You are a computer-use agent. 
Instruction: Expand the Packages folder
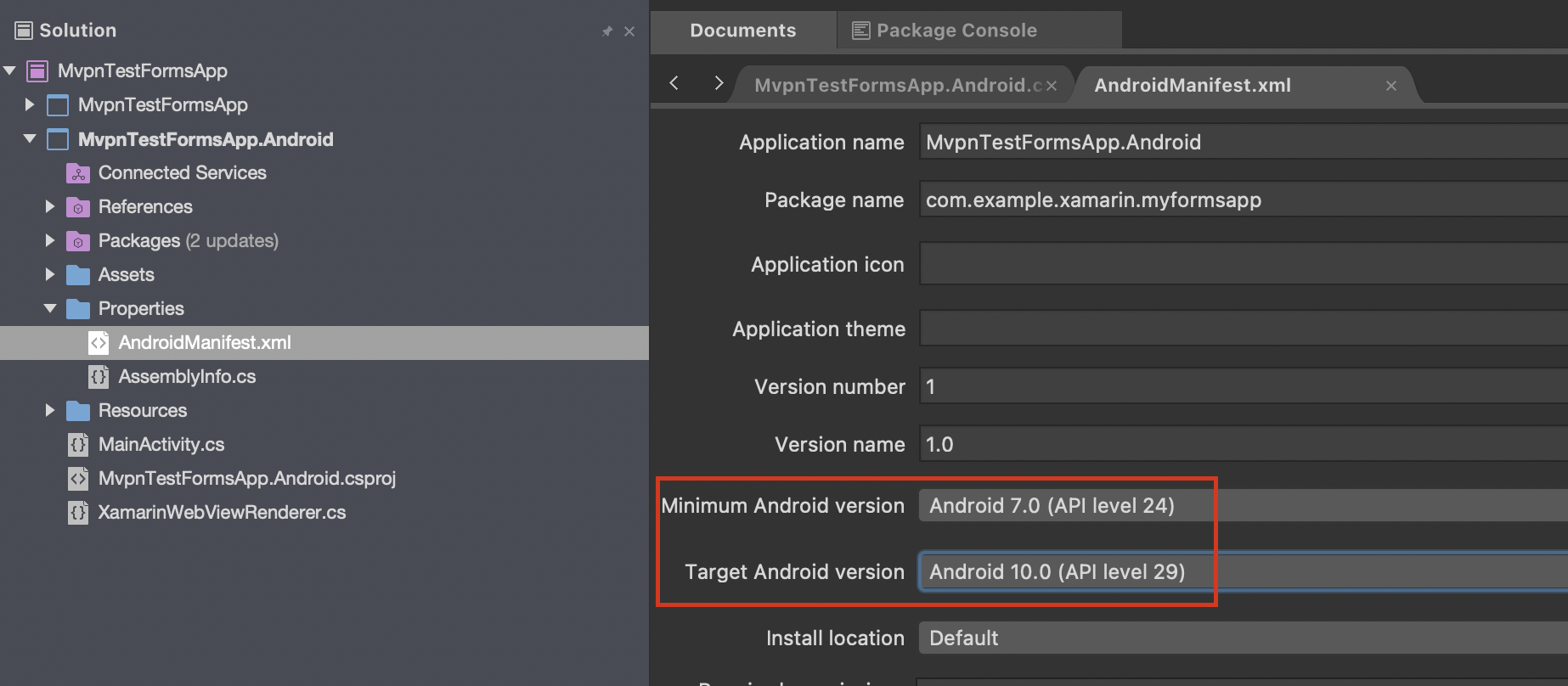[50, 240]
